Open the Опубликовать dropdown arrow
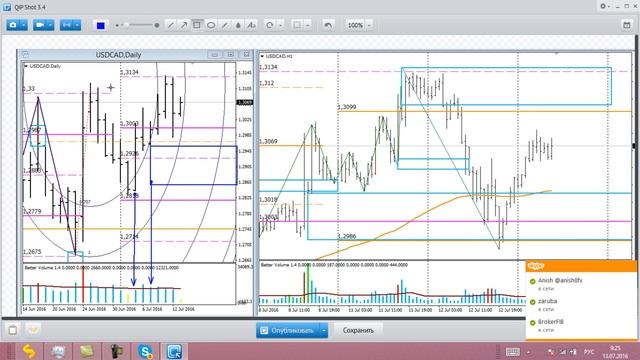Screen dimensions: 640x360 pos(324,330)
